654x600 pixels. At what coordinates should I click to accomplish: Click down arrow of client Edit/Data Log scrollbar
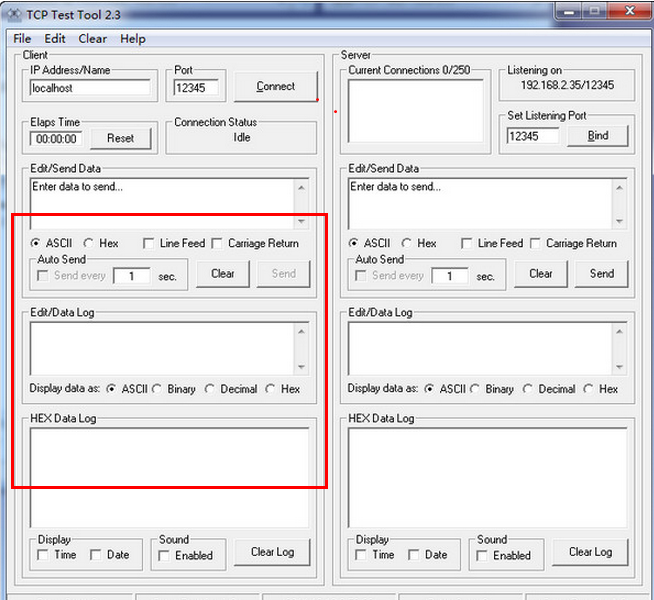pyautogui.click(x=301, y=367)
